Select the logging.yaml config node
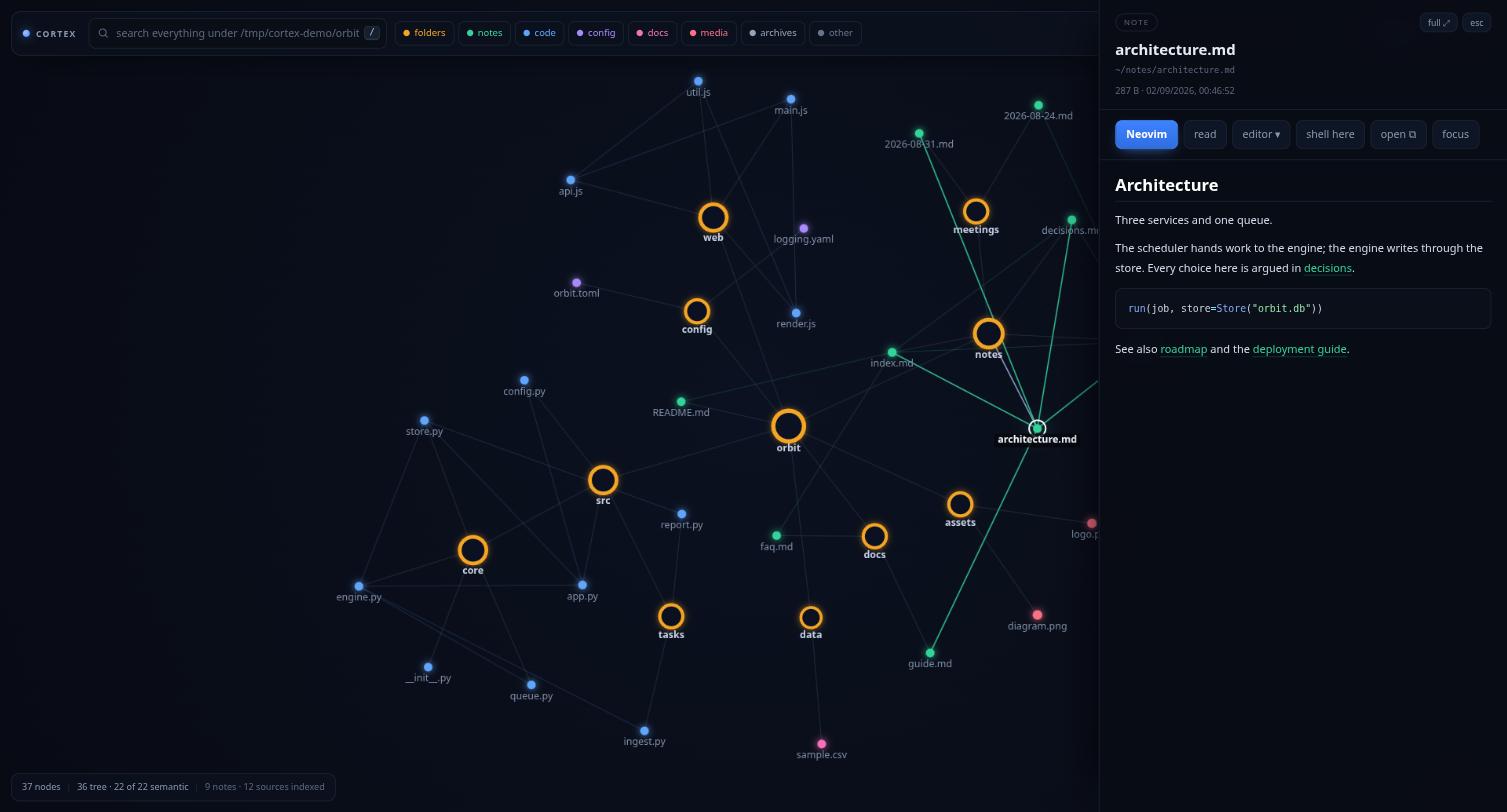 click(803, 229)
